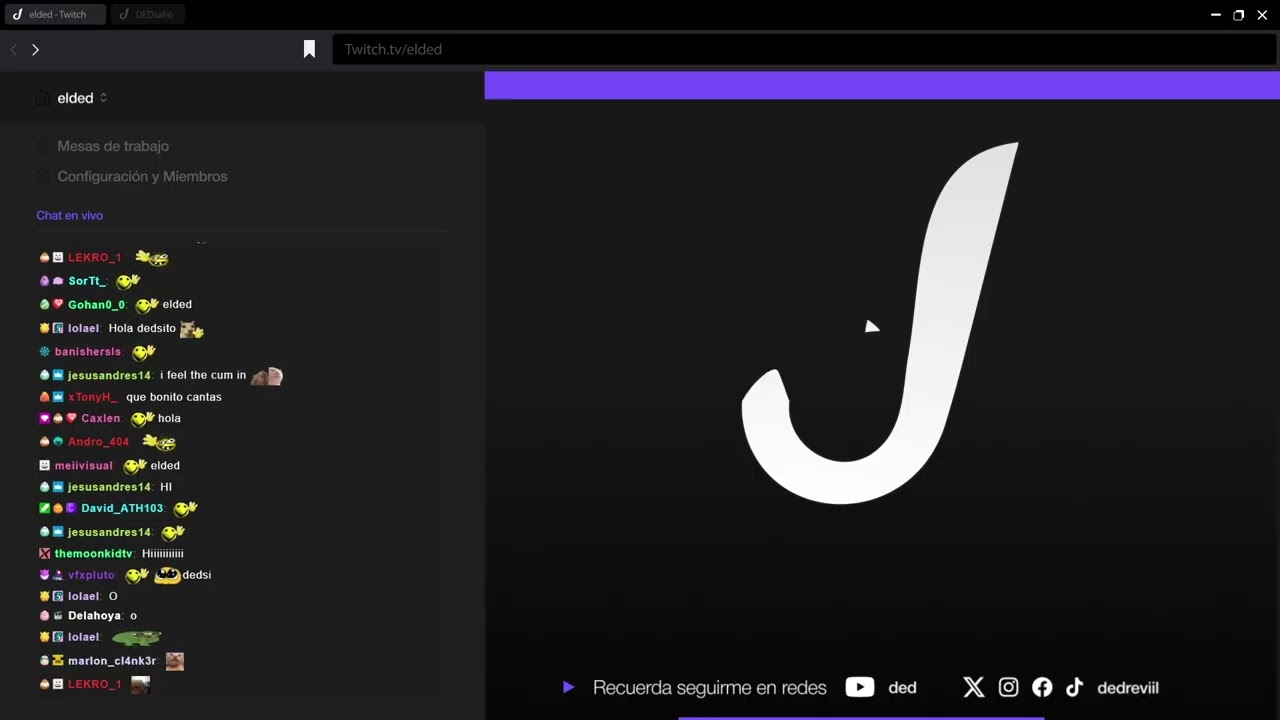
Task: Click username themoonkidtv in chat
Action: [x=93, y=554]
